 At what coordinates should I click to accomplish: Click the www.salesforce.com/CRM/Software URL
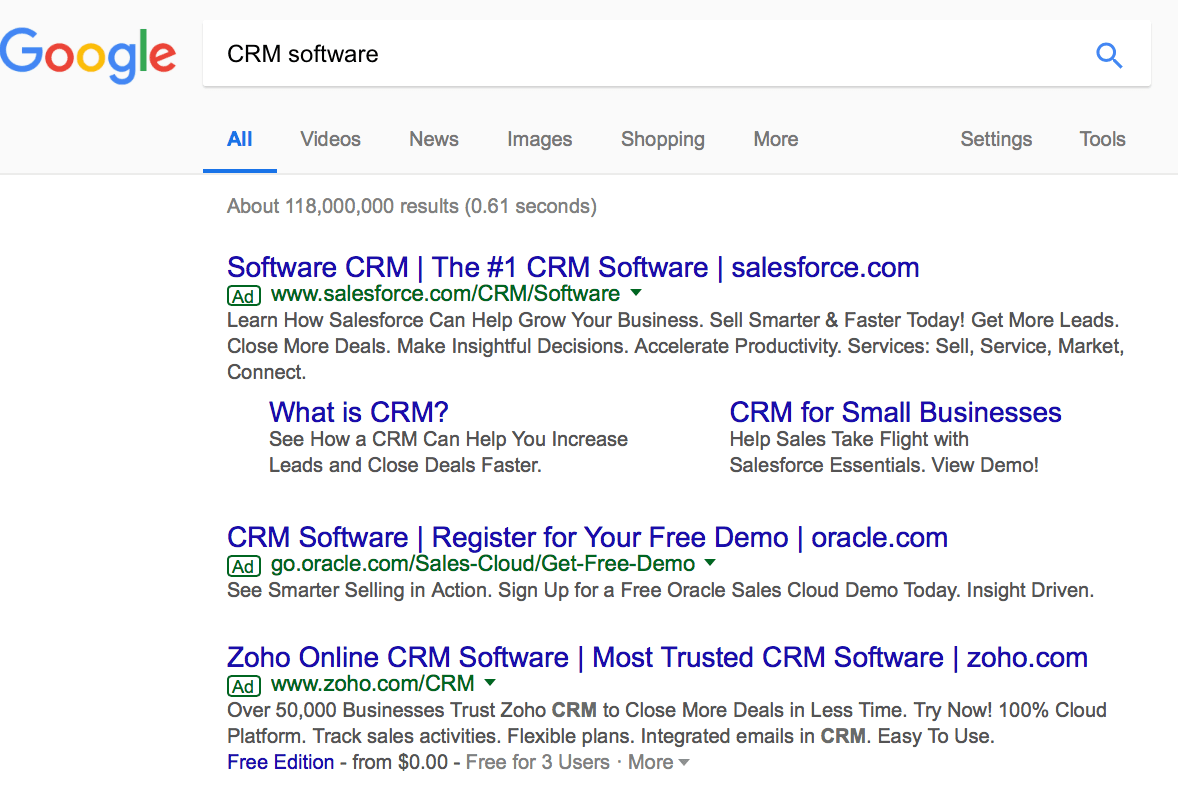pyautogui.click(x=446, y=293)
